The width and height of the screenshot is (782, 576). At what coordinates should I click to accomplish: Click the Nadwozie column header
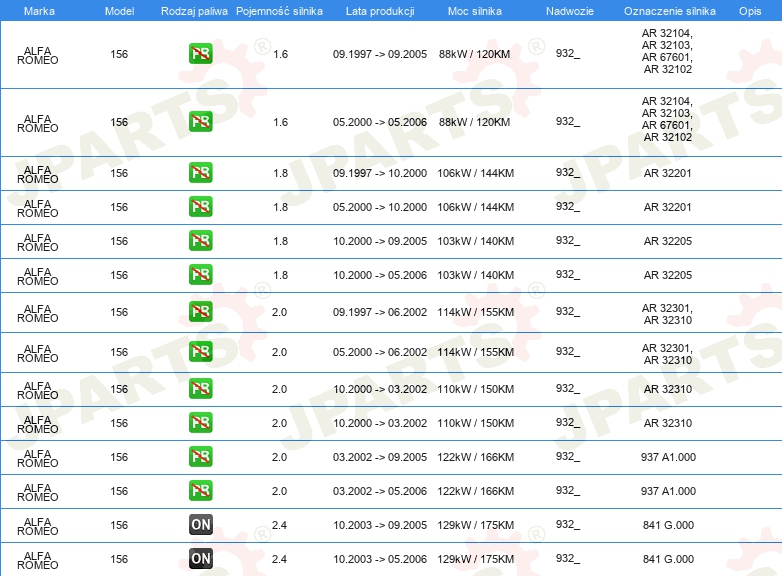567,10
